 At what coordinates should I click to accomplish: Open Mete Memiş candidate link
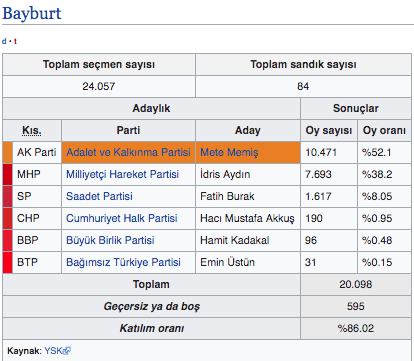point(229,152)
